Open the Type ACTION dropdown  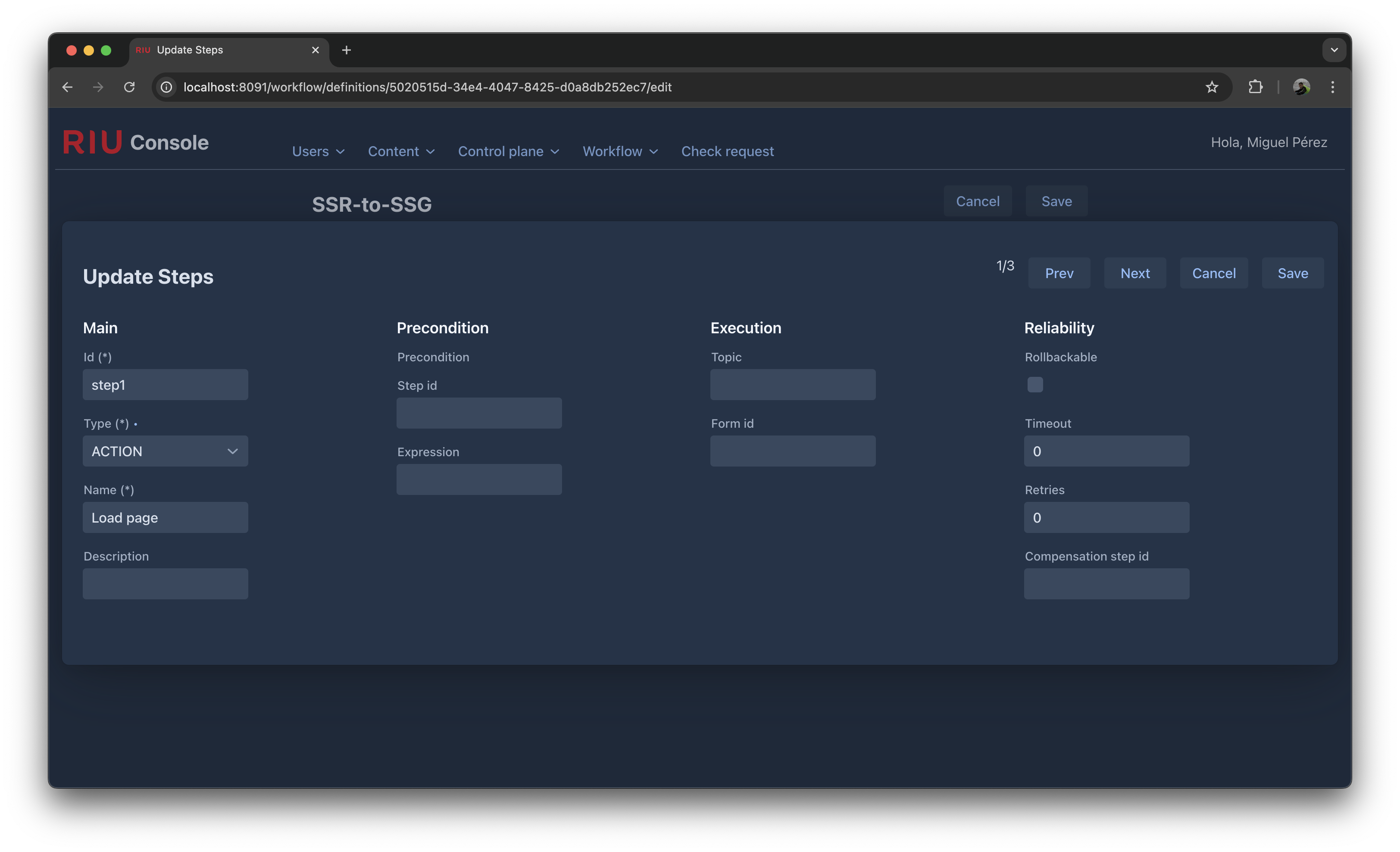pos(166,451)
